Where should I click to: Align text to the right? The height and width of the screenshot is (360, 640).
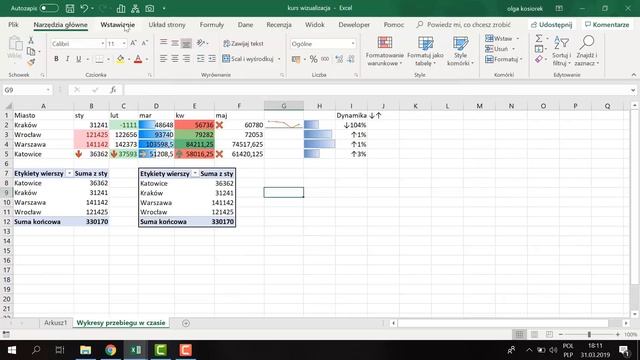point(186,59)
